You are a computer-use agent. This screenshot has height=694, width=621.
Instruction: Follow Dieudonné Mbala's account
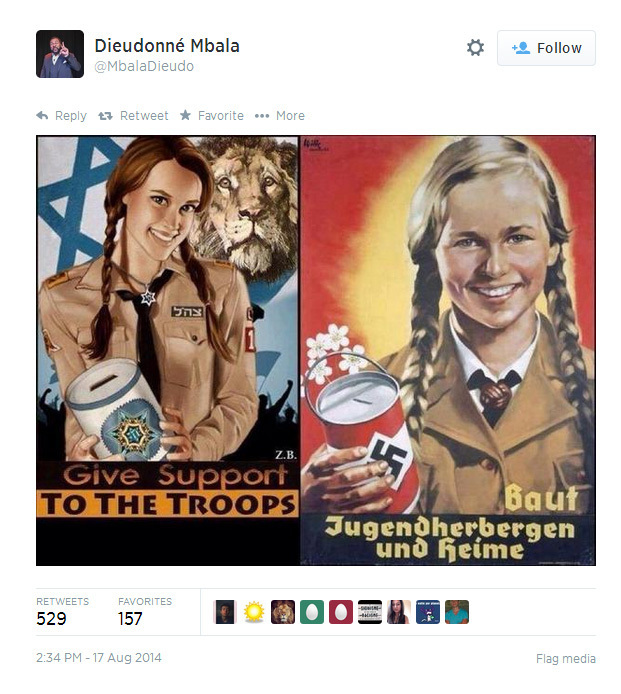(546, 48)
